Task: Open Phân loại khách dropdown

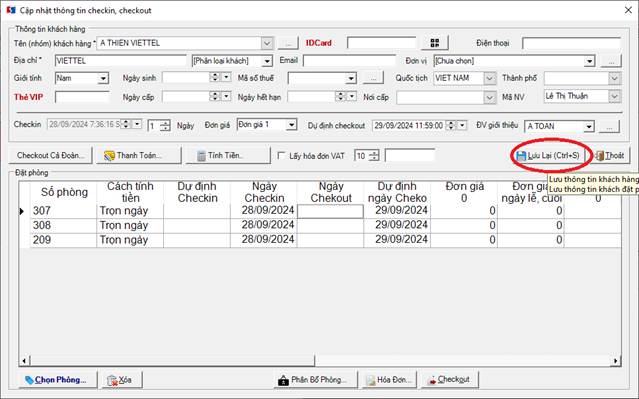Action: click(x=267, y=61)
